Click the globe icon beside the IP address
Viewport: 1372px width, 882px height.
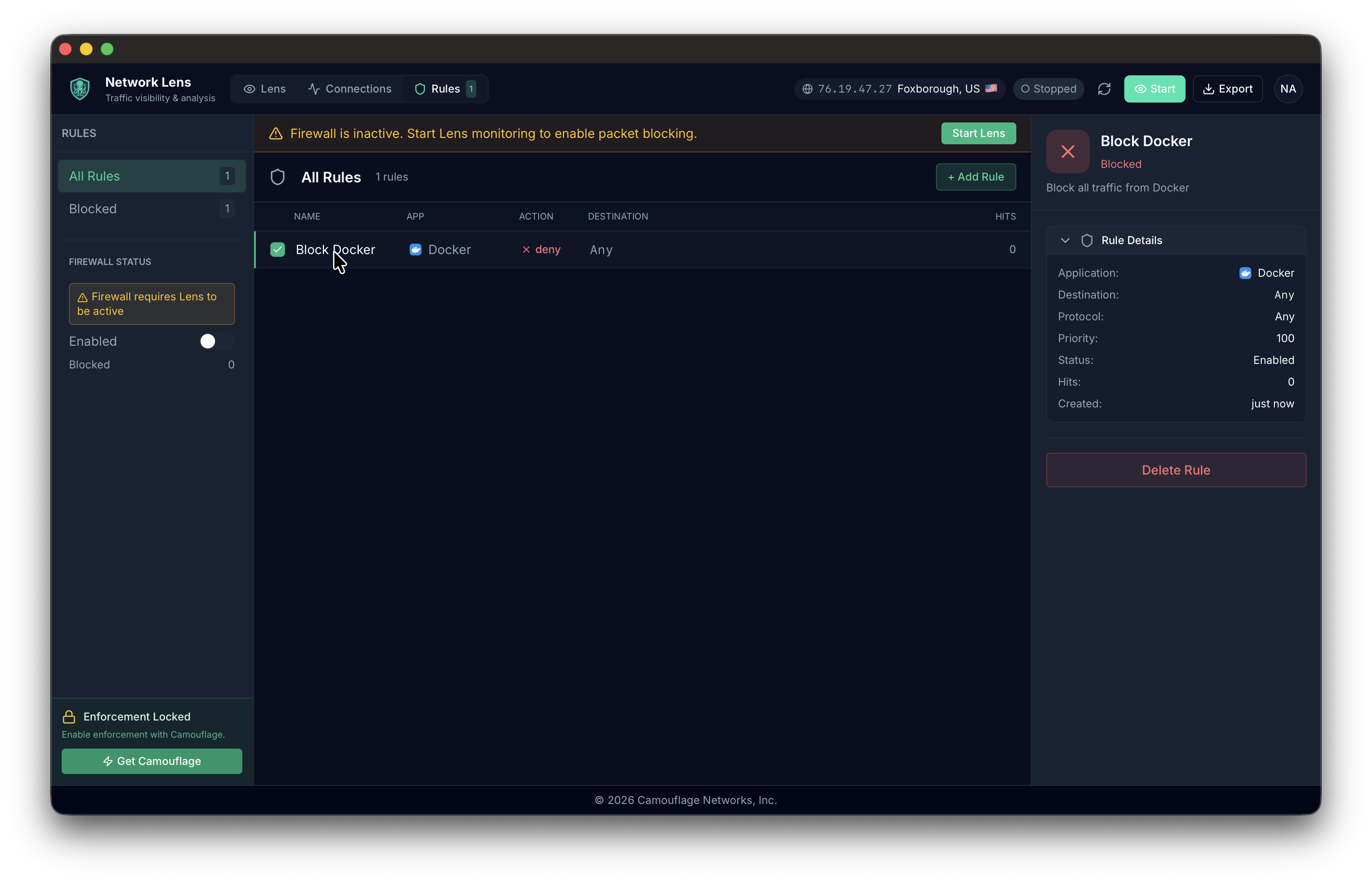(808, 89)
